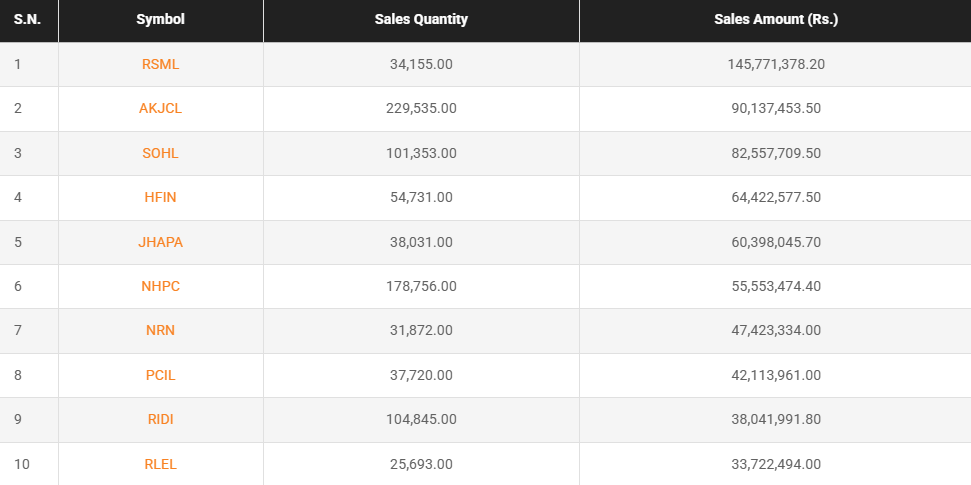971x485 pixels.
Task: Open the NRN symbol link
Action: [x=160, y=330]
